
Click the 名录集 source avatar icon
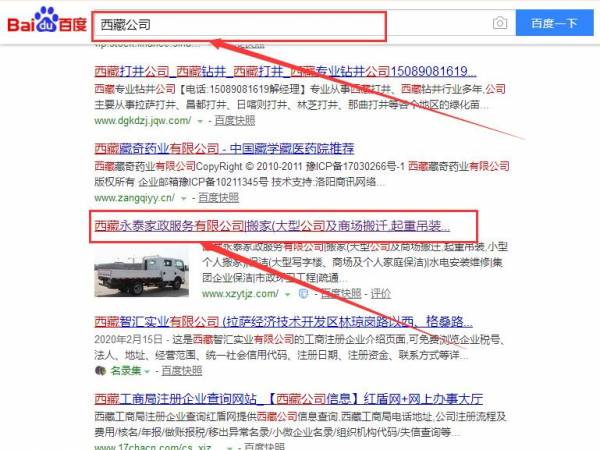coord(100,370)
